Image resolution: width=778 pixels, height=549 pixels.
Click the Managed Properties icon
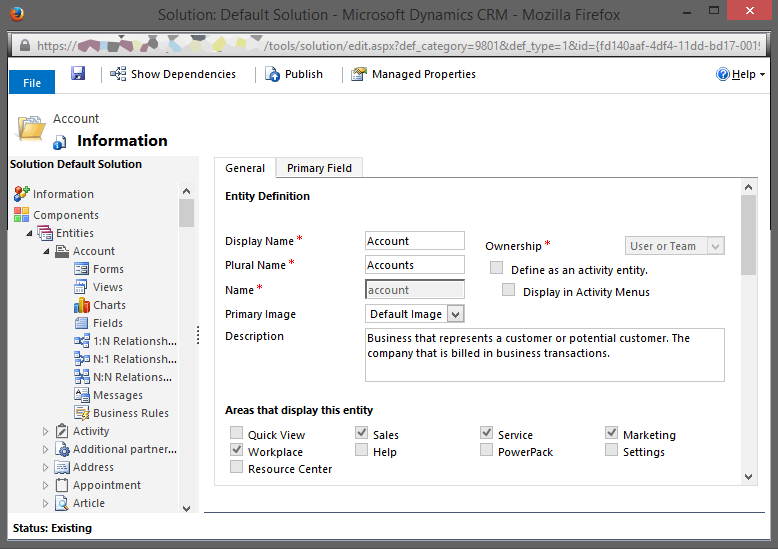[359, 74]
